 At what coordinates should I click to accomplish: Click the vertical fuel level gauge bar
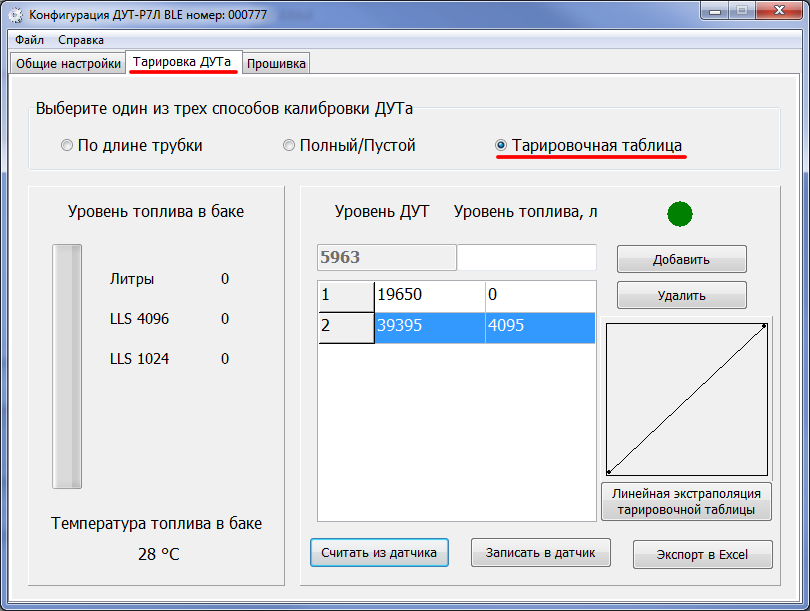coord(67,366)
